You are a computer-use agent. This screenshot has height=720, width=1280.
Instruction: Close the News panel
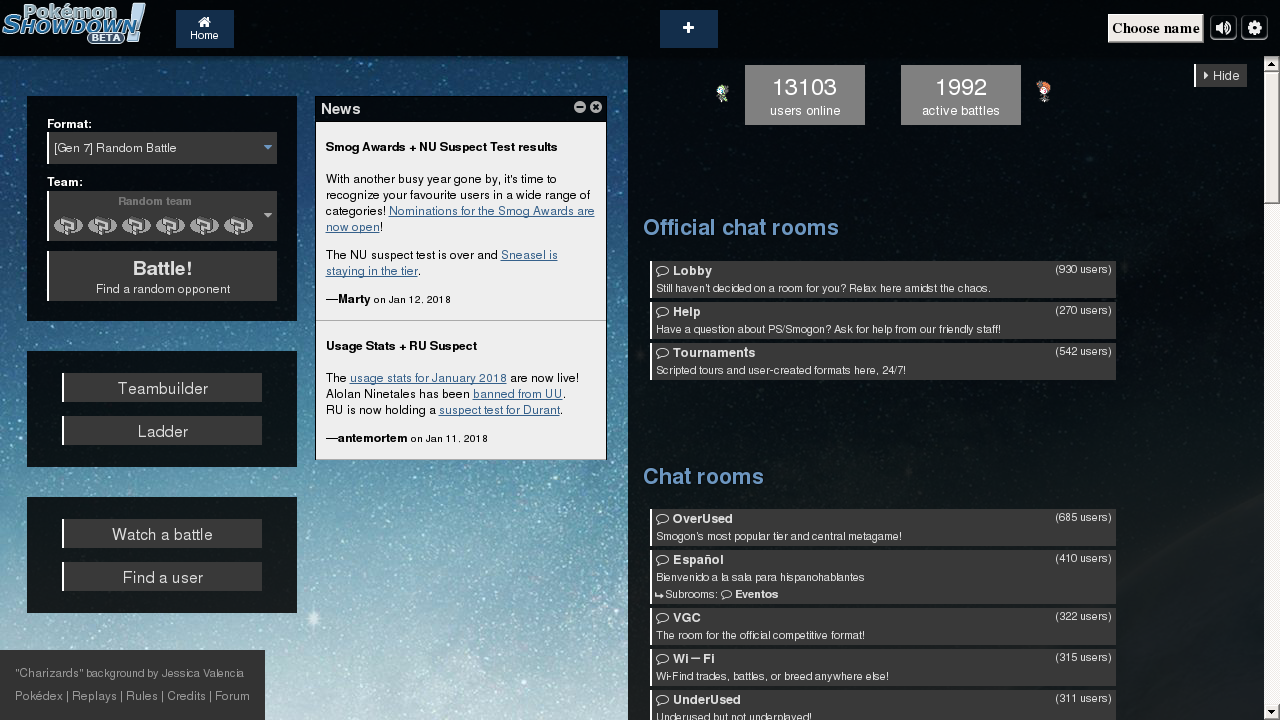596,107
